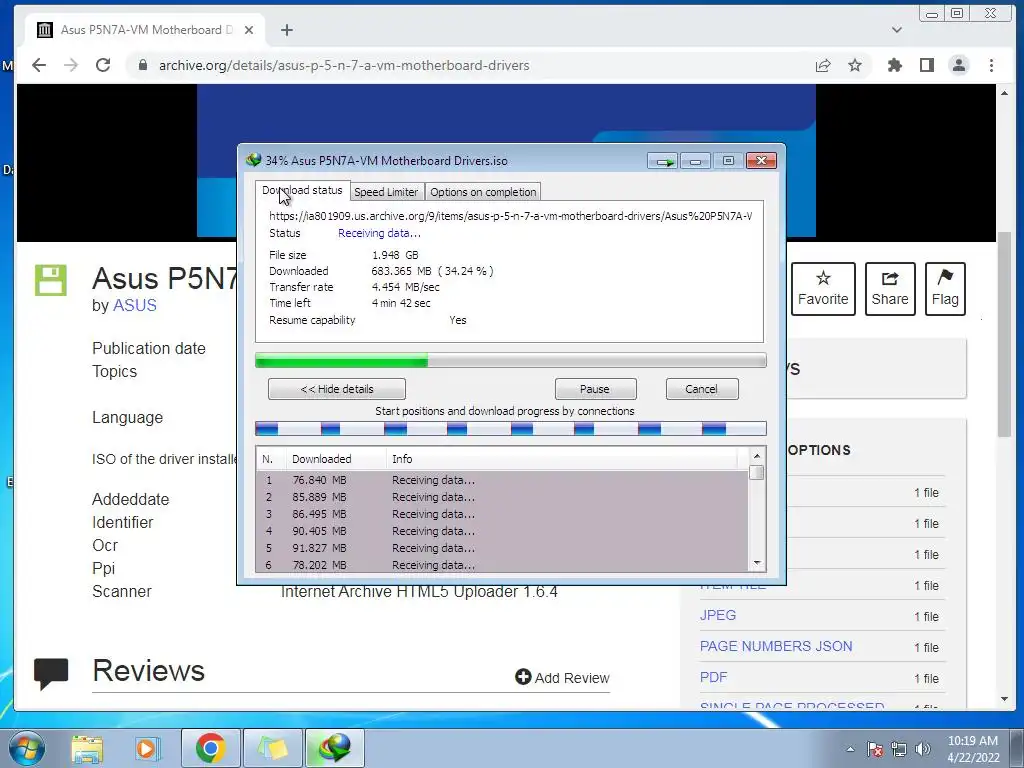Click the archive.org address bar

[470, 65]
